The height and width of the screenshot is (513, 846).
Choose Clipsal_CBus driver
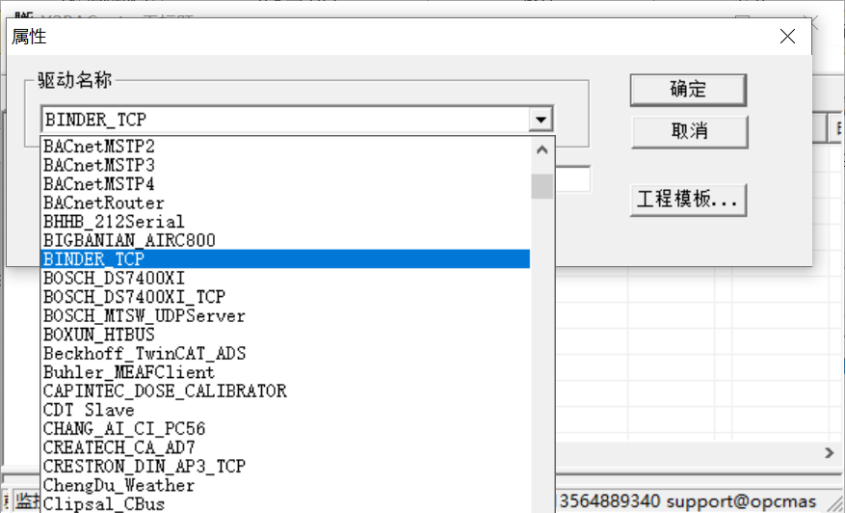(285, 504)
